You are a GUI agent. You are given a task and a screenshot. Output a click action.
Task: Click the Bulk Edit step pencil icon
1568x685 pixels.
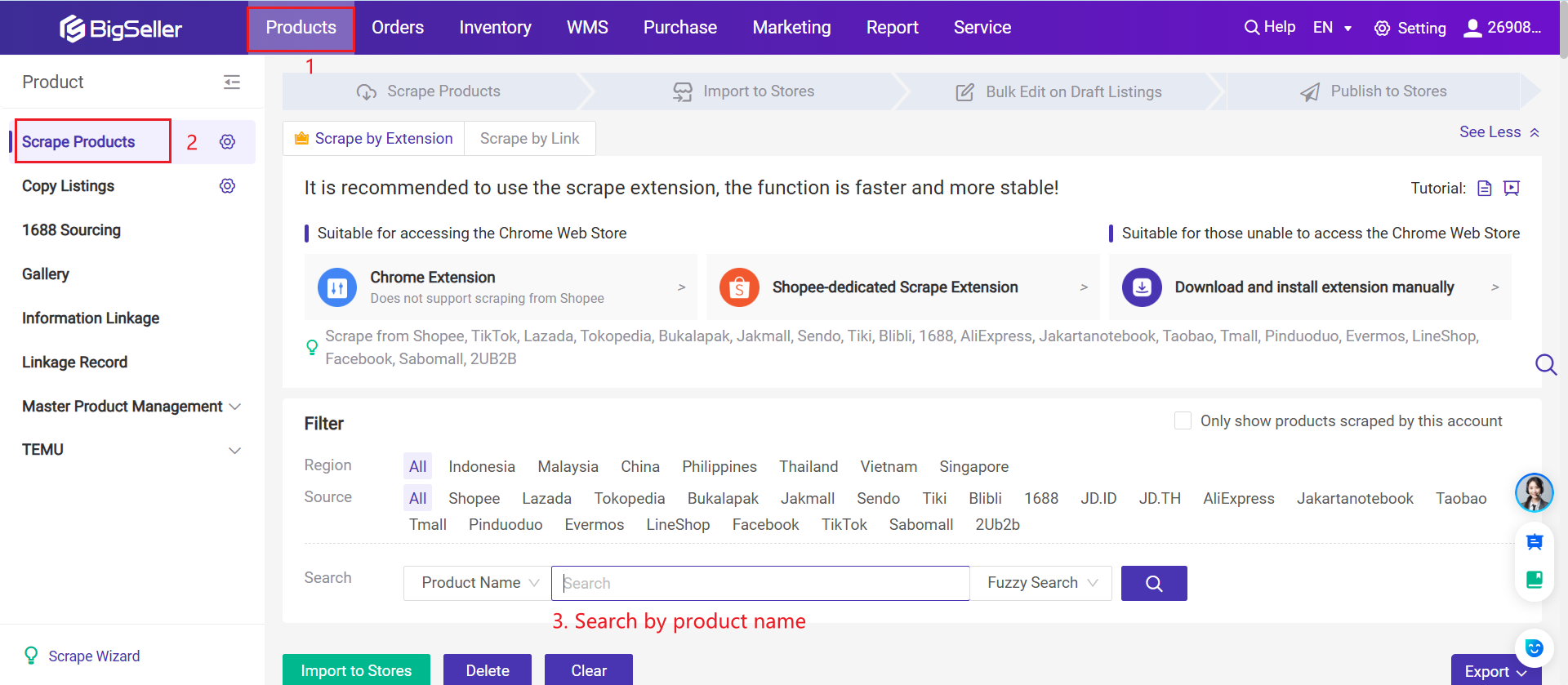[x=965, y=92]
